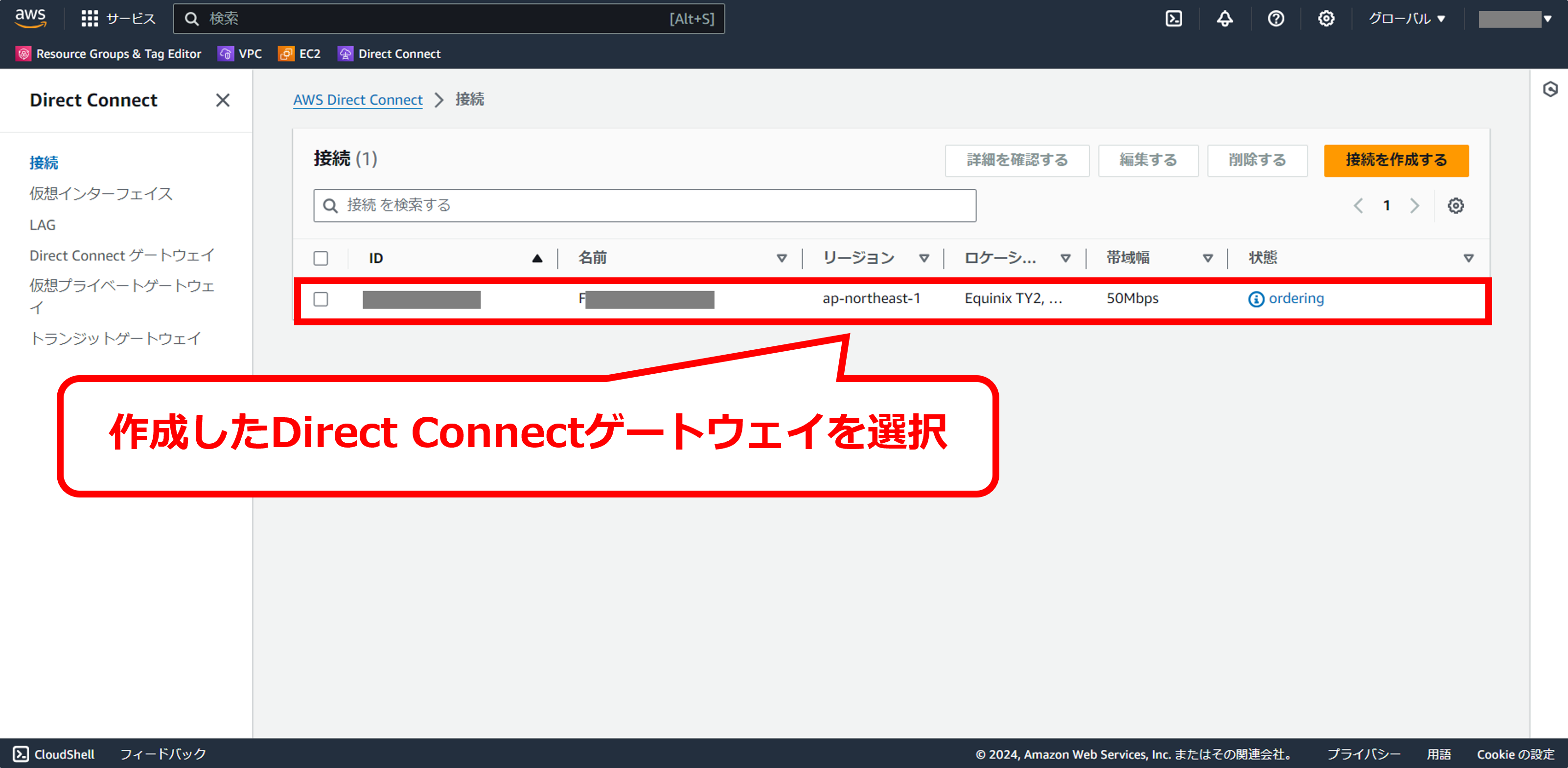Image resolution: width=1568 pixels, height=768 pixels.
Task: Close the Direct Connect side navigation panel
Action: tap(223, 100)
